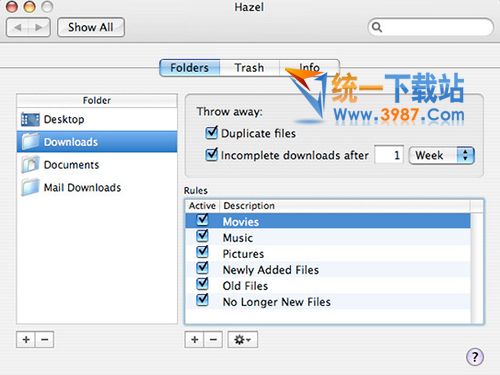Toggle No Longer New Files rule checkbox
The height and width of the screenshot is (375, 500).
click(x=202, y=300)
